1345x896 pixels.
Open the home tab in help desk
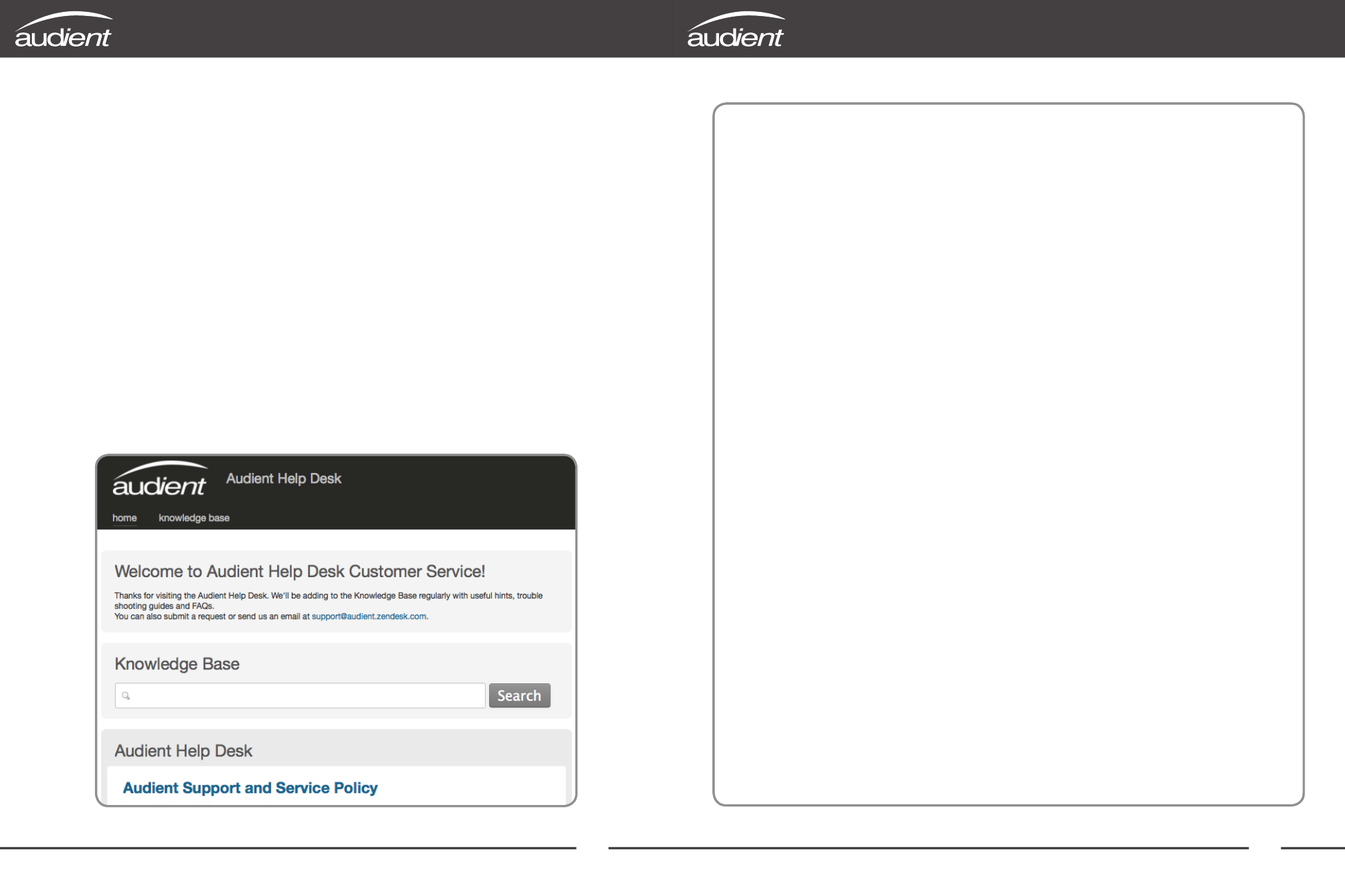pos(124,518)
